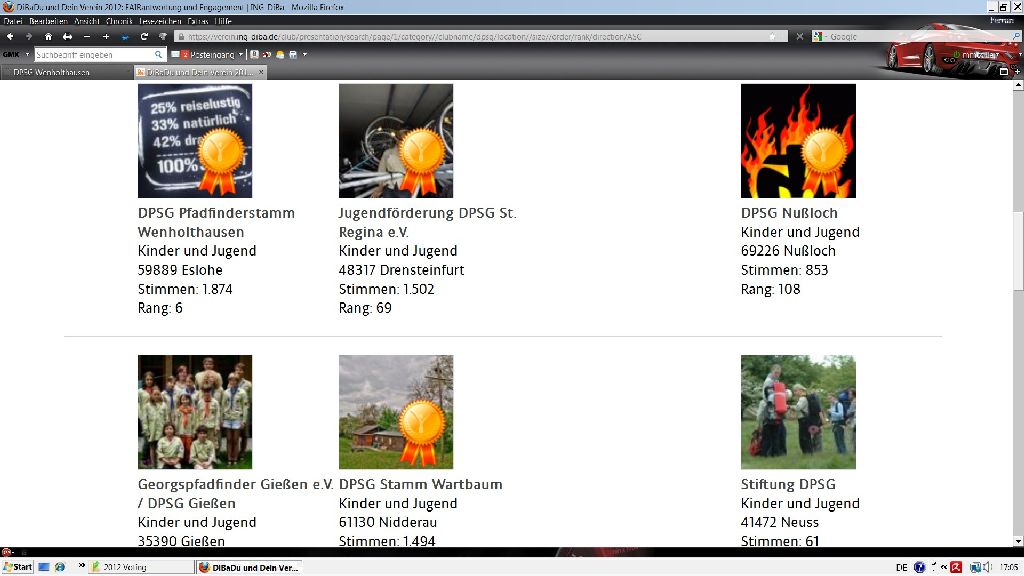Click the double-headed arrow toolbar icon
The width and height of the screenshot is (1024, 576).
tap(67, 37)
